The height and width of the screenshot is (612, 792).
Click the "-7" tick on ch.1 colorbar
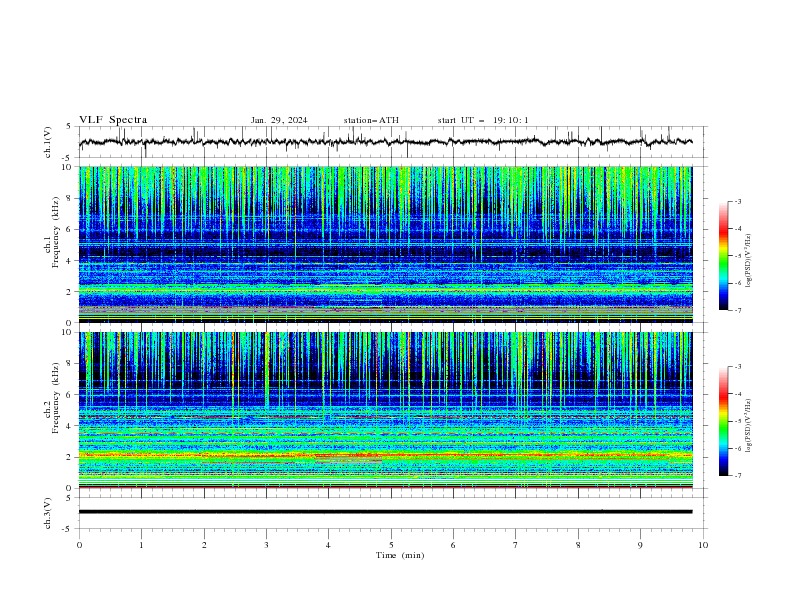[737, 311]
